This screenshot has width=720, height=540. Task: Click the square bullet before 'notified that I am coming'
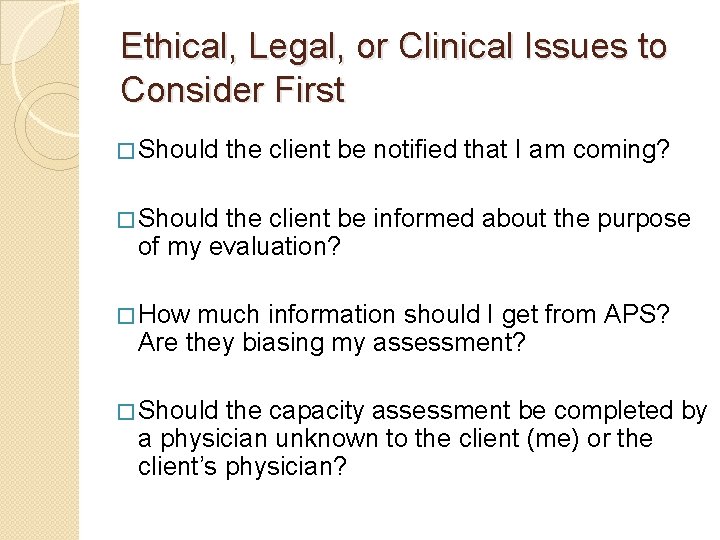tap(126, 151)
